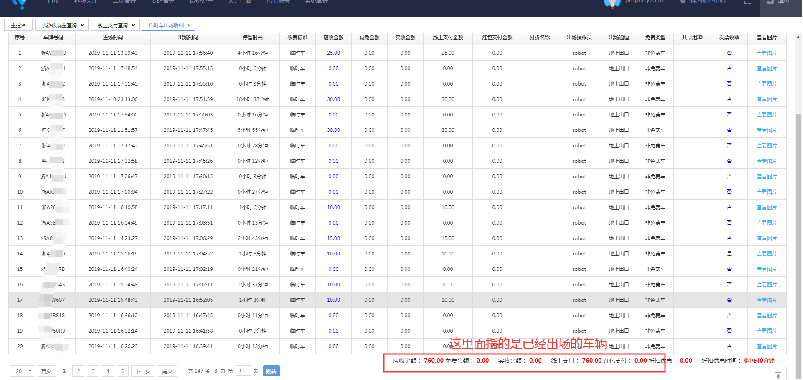
Task: Select row 17, the gray highlighted row
Action: (397, 300)
